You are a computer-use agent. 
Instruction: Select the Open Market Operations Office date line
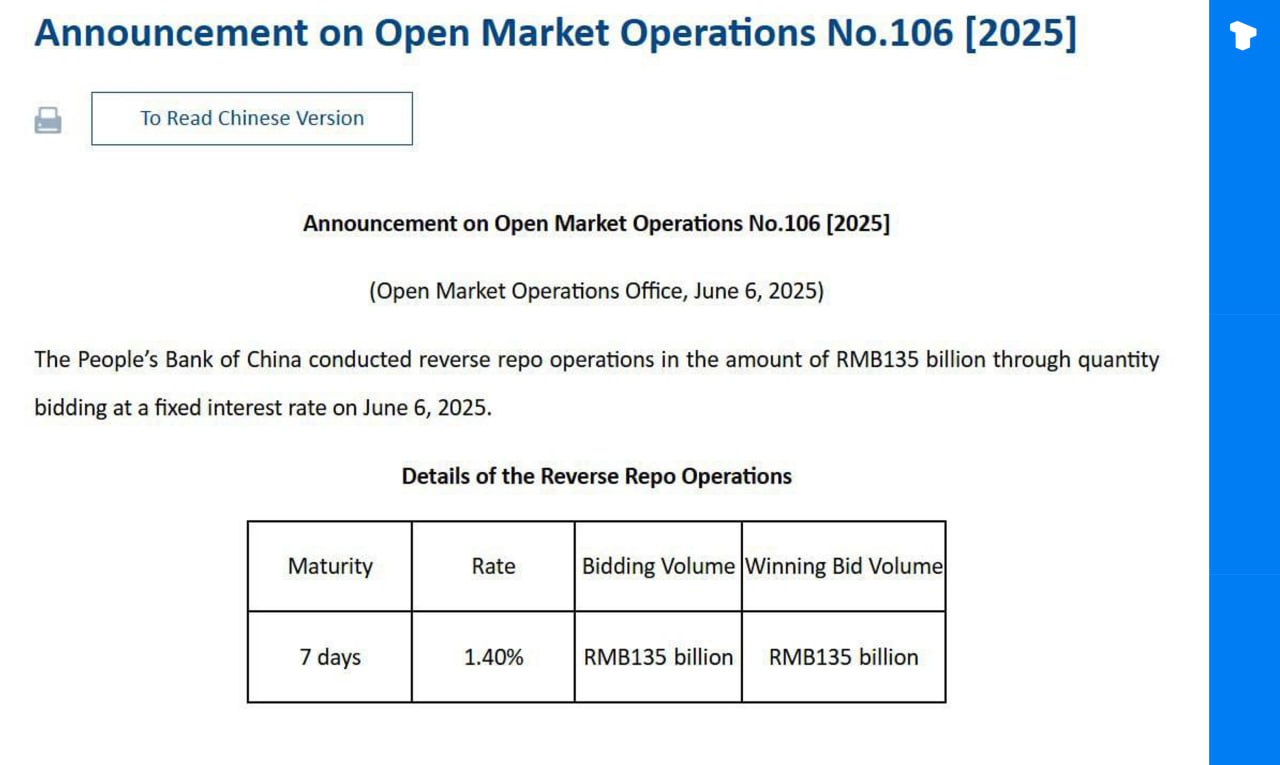pos(596,291)
